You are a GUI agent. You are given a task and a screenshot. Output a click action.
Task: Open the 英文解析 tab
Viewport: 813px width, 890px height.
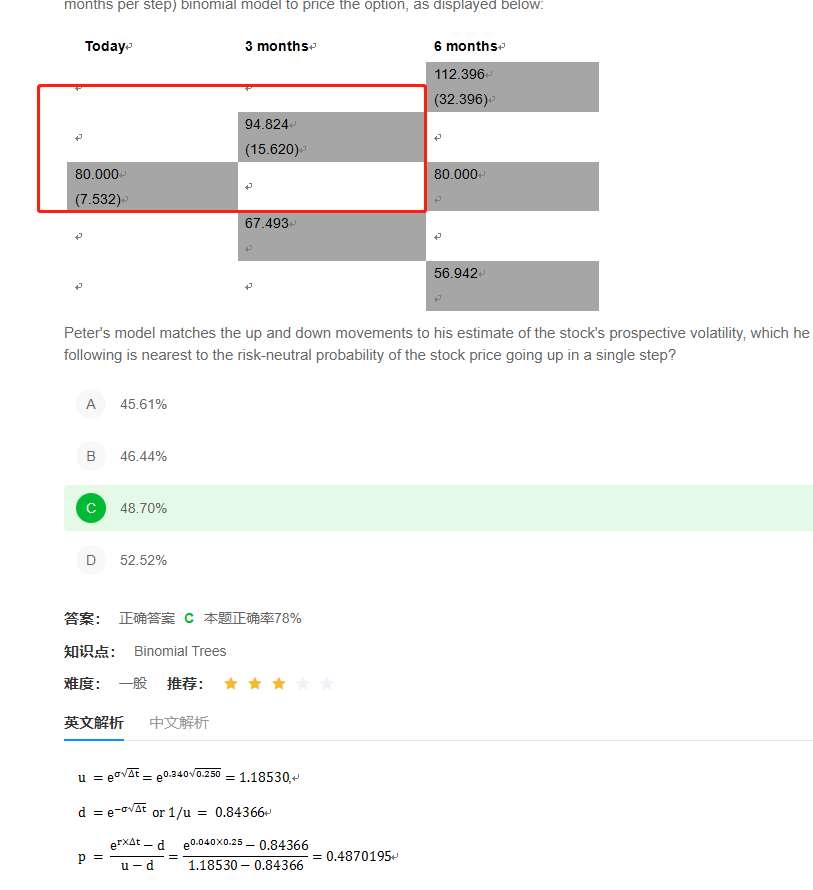(x=94, y=723)
